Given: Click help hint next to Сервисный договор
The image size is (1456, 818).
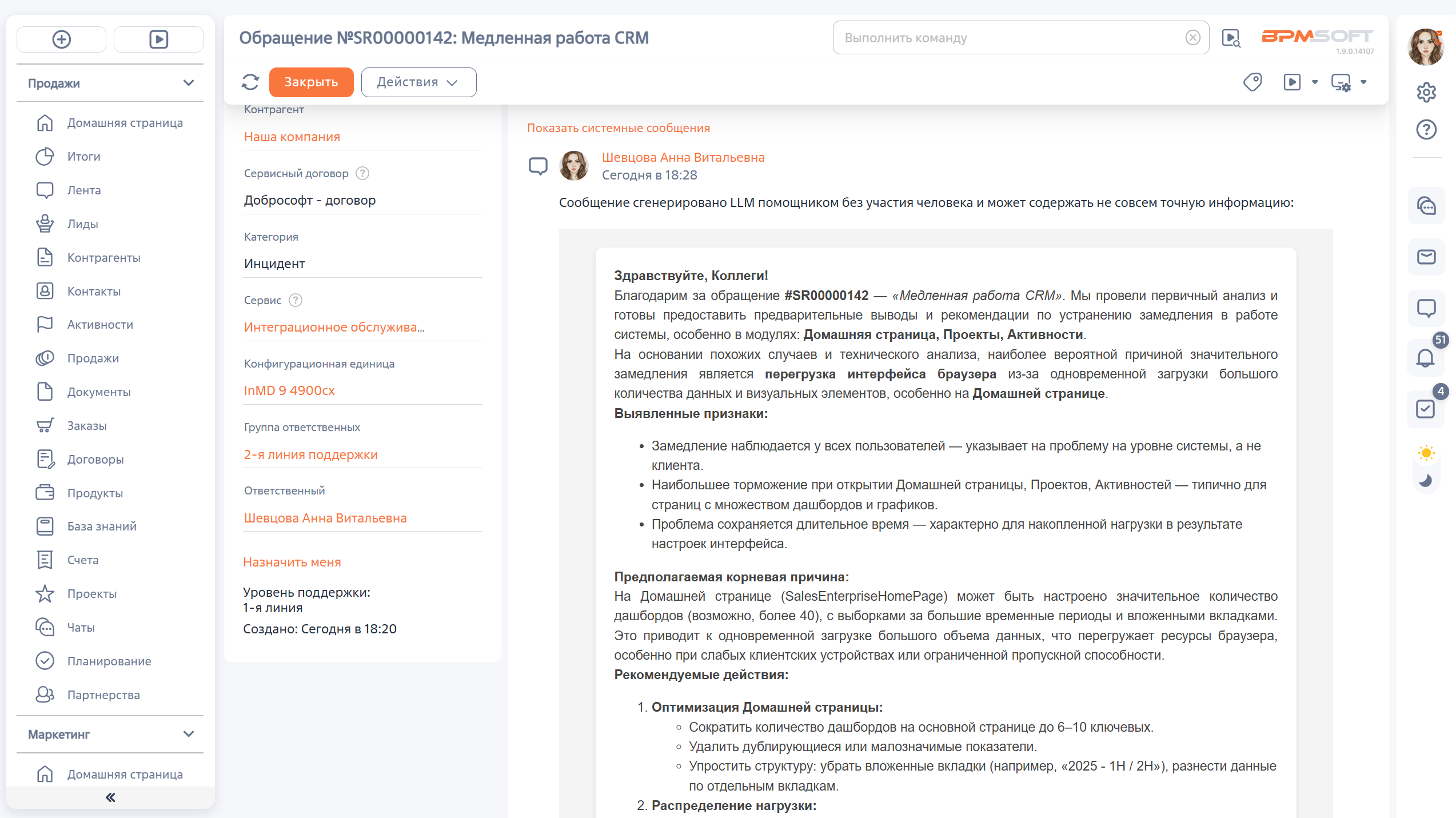Looking at the screenshot, I should [x=362, y=173].
